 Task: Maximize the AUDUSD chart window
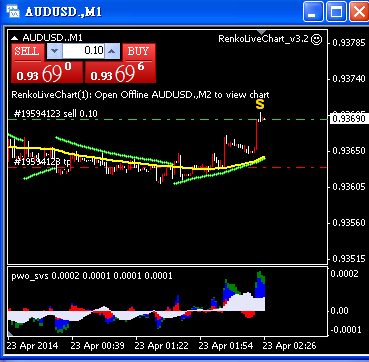pyautogui.click(x=336, y=12)
